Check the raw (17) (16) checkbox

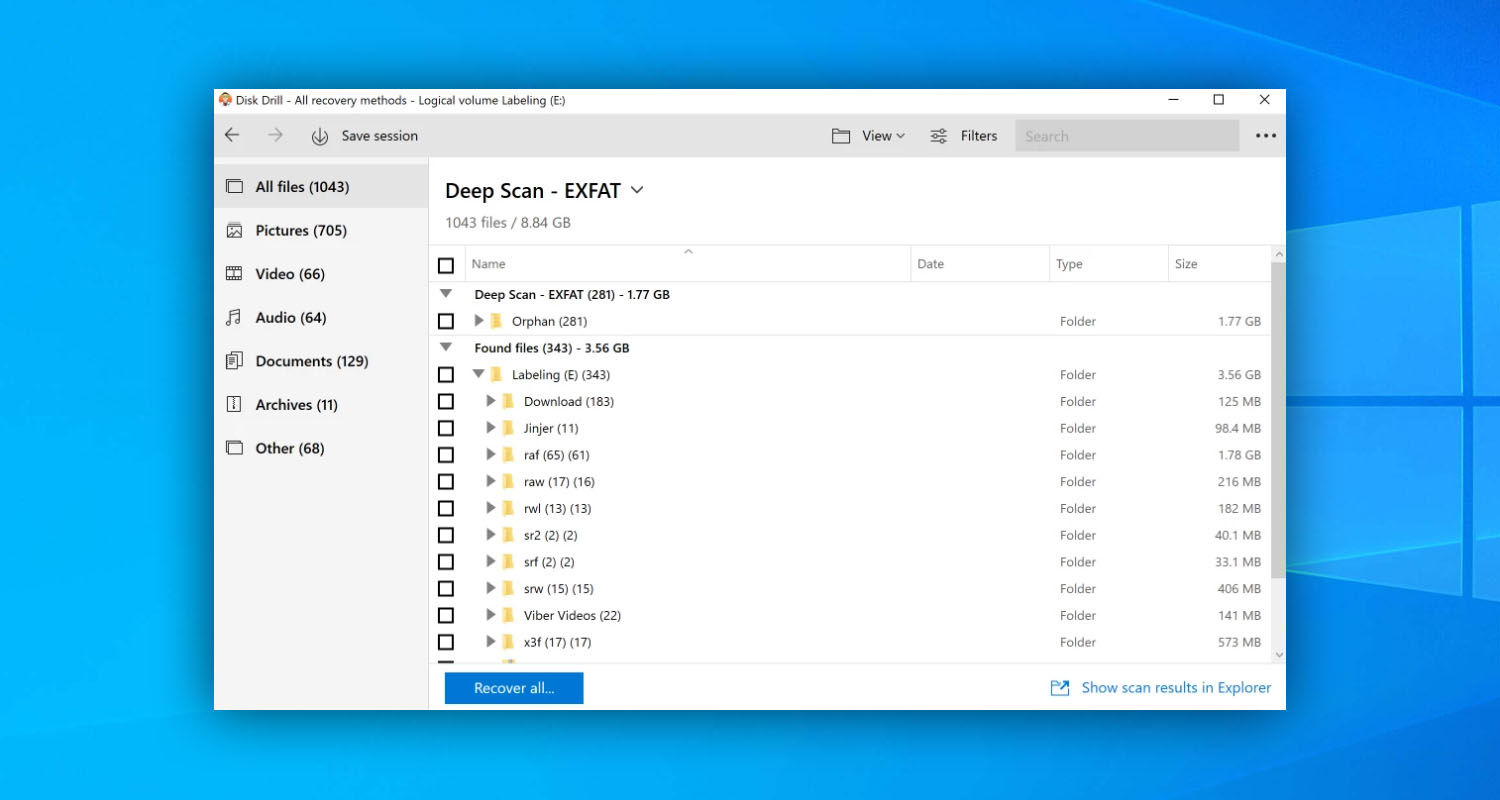pyautogui.click(x=446, y=482)
